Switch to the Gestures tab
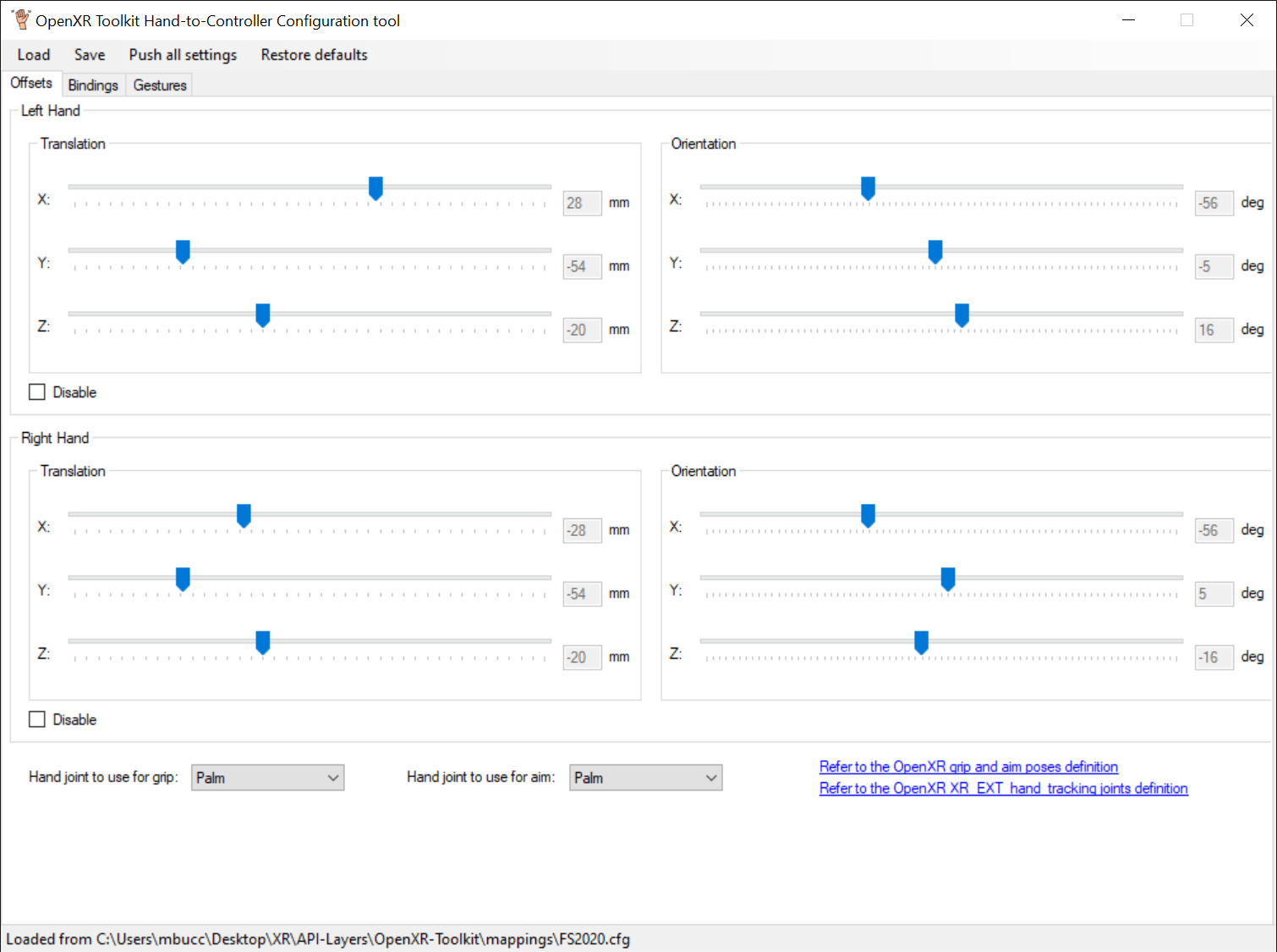The height and width of the screenshot is (952, 1277). pos(159,85)
